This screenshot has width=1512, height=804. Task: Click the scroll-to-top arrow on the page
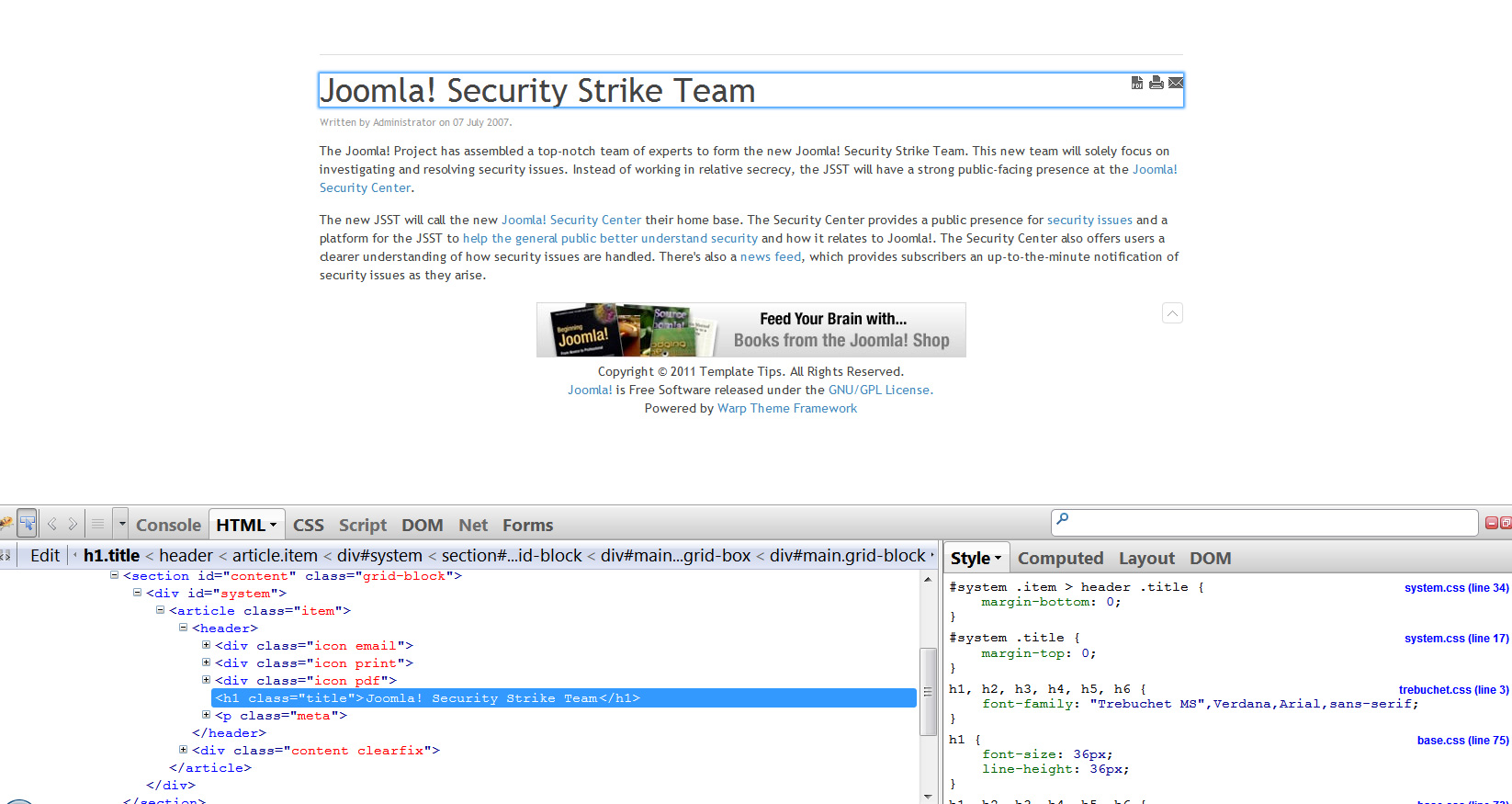[x=1172, y=313]
